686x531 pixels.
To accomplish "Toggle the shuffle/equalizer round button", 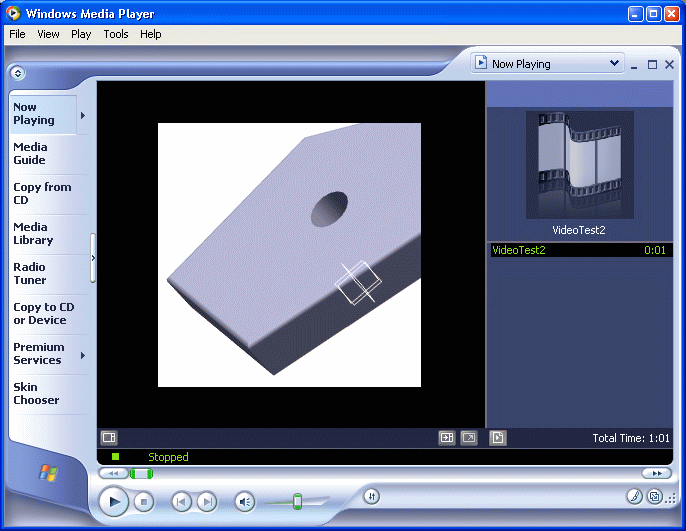I will tap(371, 496).
